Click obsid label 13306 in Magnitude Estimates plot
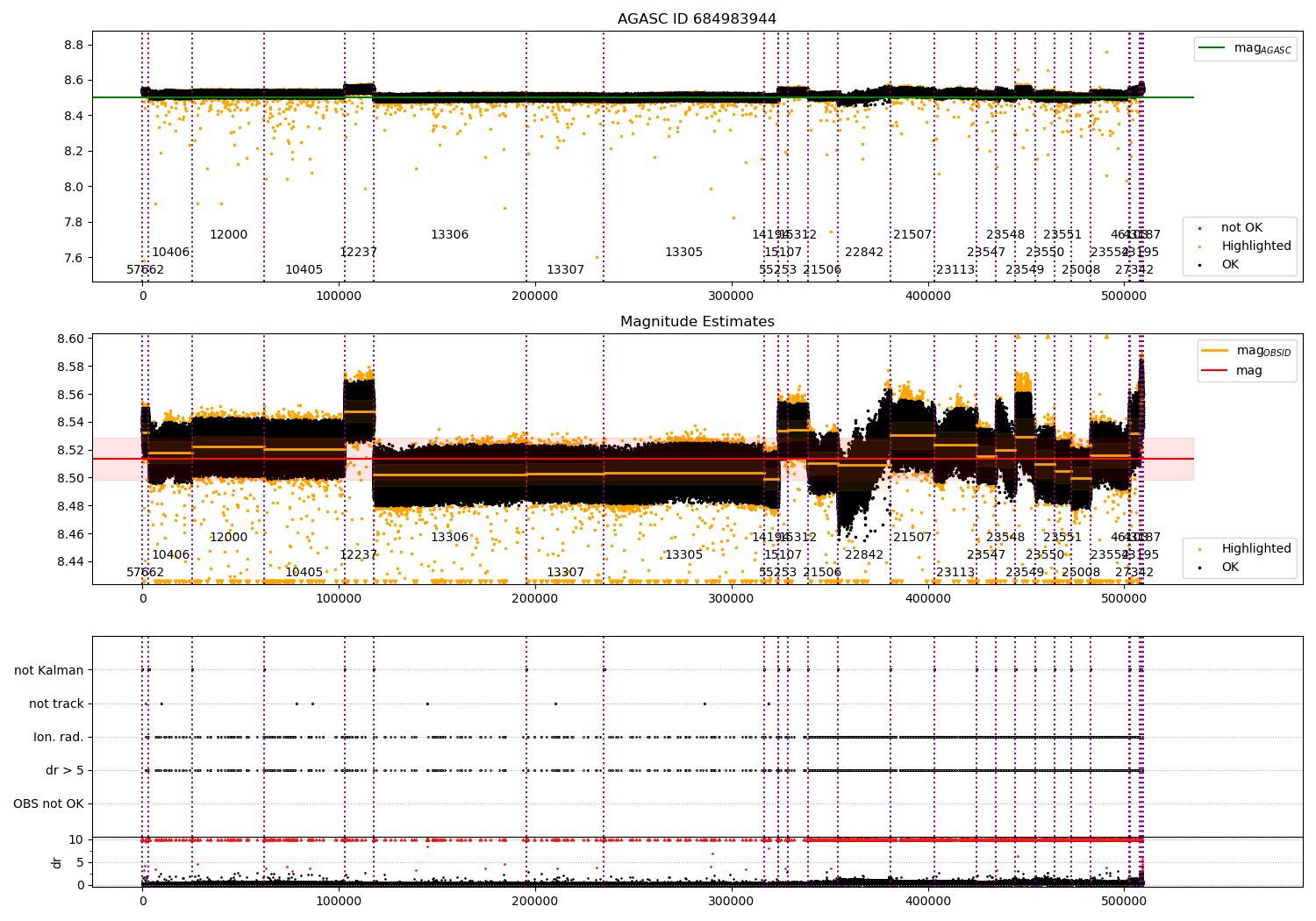Viewport: 1316px width, 921px height. (x=449, y=538)
